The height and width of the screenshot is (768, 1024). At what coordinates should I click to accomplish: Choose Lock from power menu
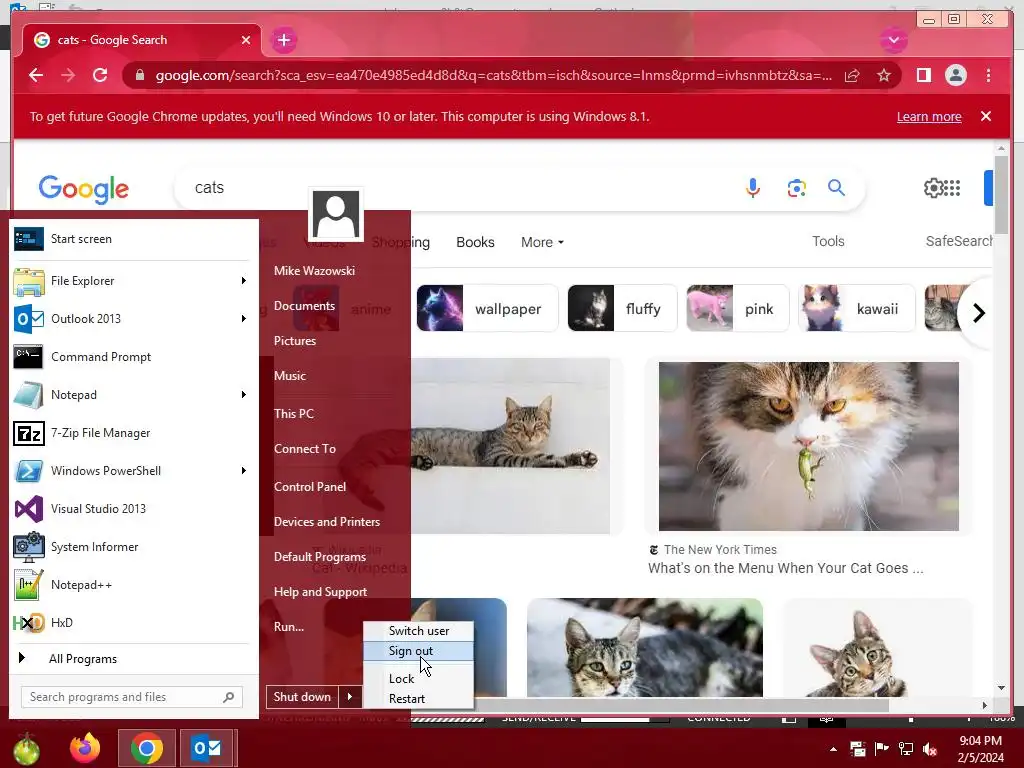419,679
